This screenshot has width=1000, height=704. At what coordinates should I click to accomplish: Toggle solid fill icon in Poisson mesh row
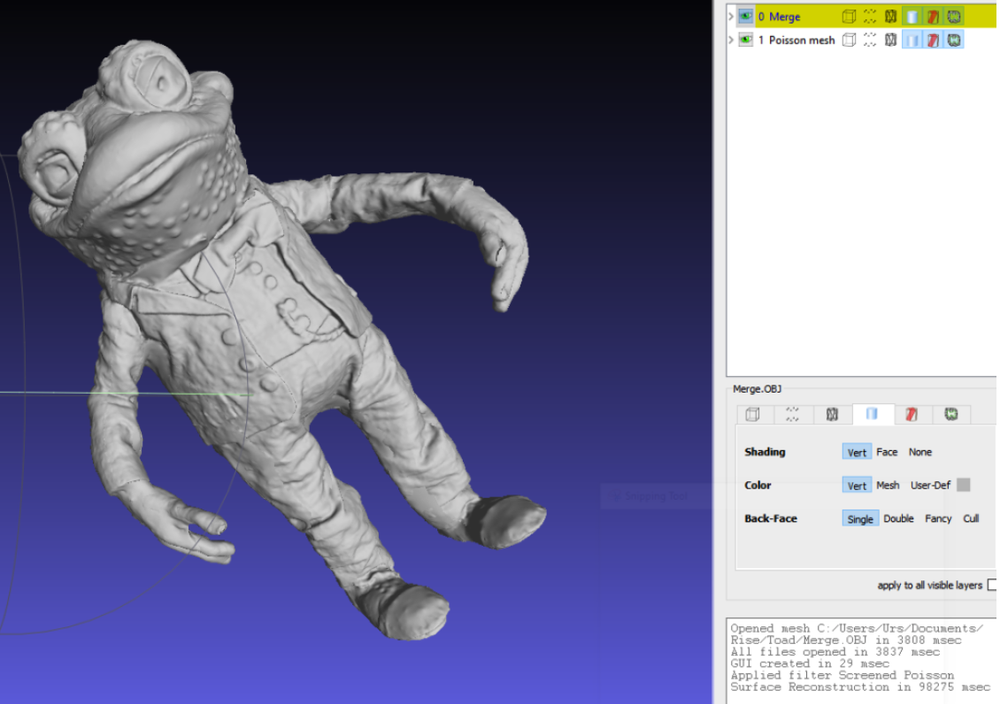(913, 40)
